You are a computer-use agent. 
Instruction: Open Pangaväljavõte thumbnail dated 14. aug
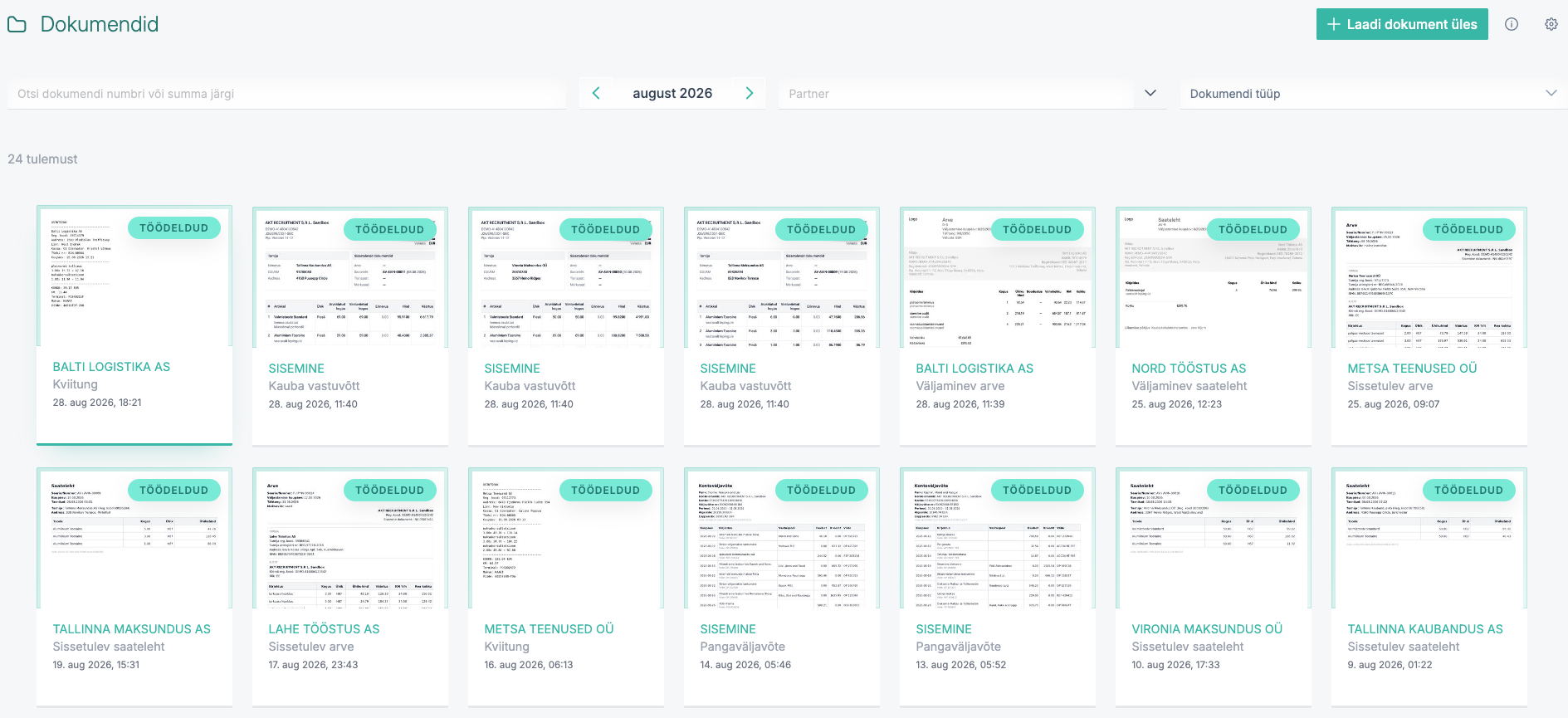click(782, 538)
